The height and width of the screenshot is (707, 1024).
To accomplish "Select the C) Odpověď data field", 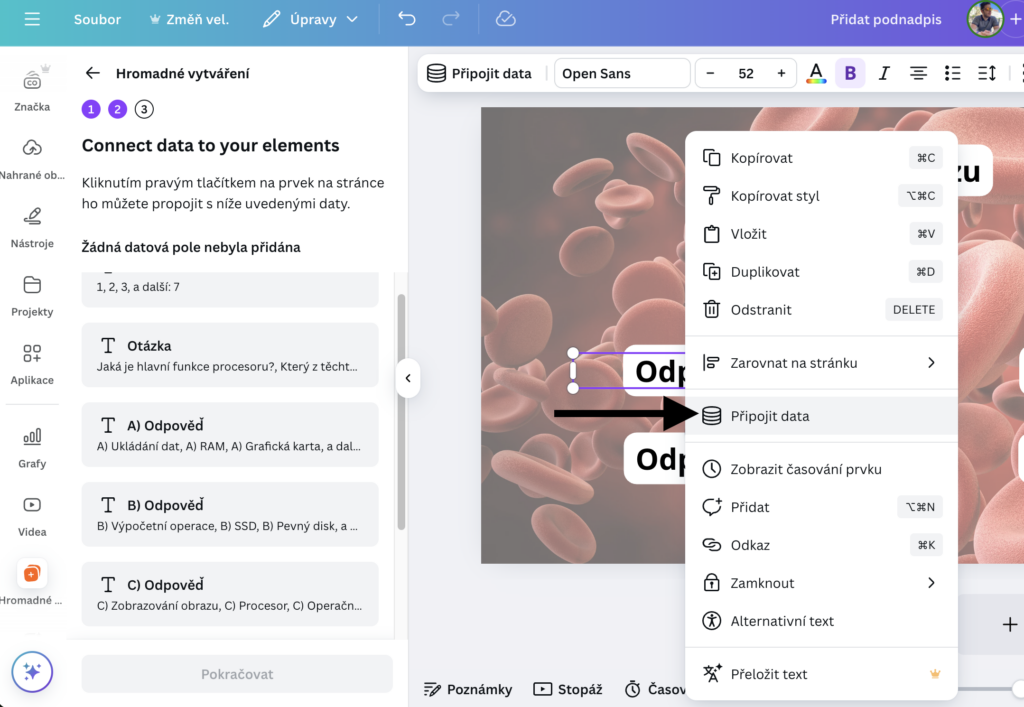I will click(230, 594).
